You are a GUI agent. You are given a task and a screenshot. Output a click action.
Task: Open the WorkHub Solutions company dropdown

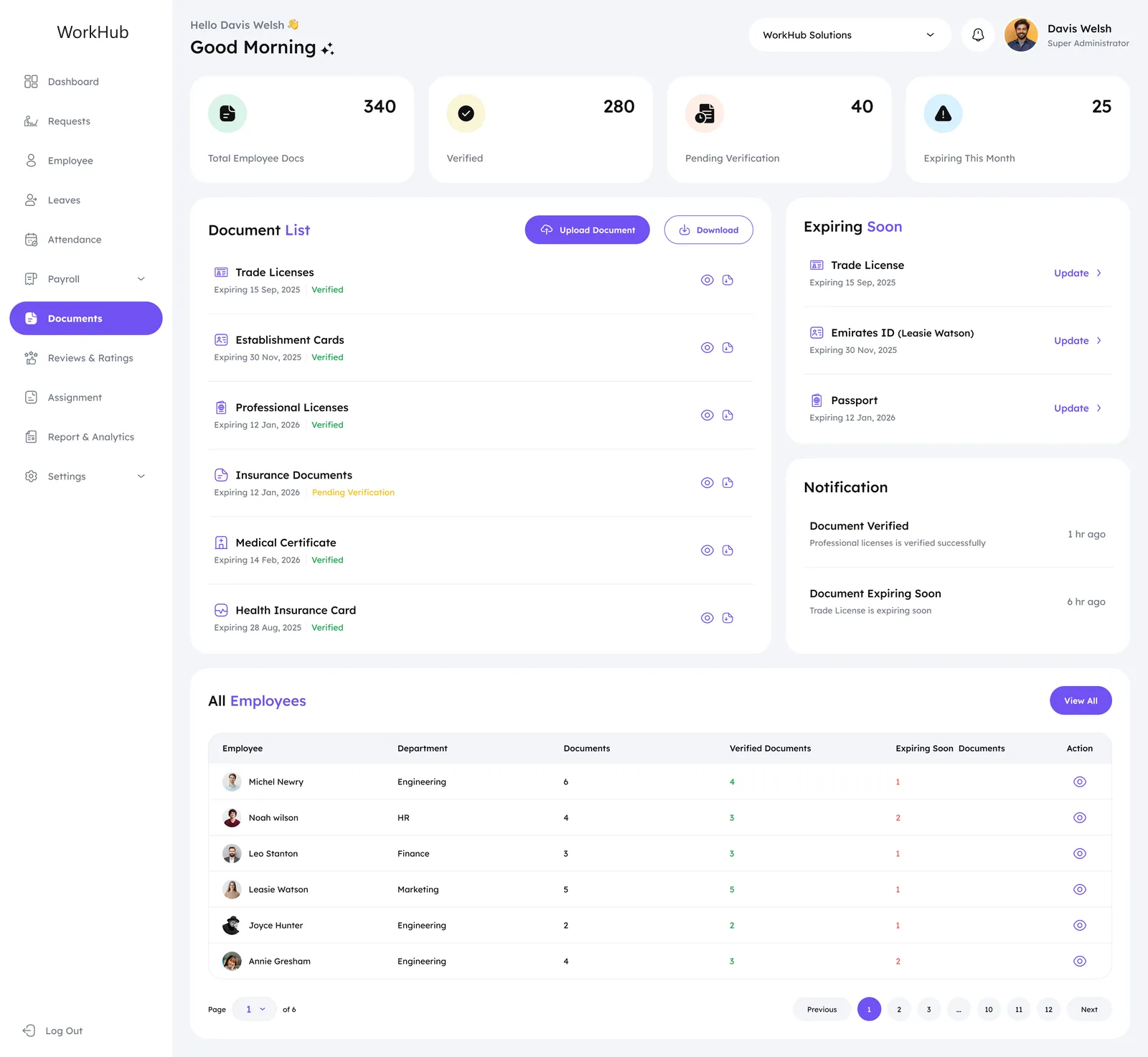click(850, 34)
